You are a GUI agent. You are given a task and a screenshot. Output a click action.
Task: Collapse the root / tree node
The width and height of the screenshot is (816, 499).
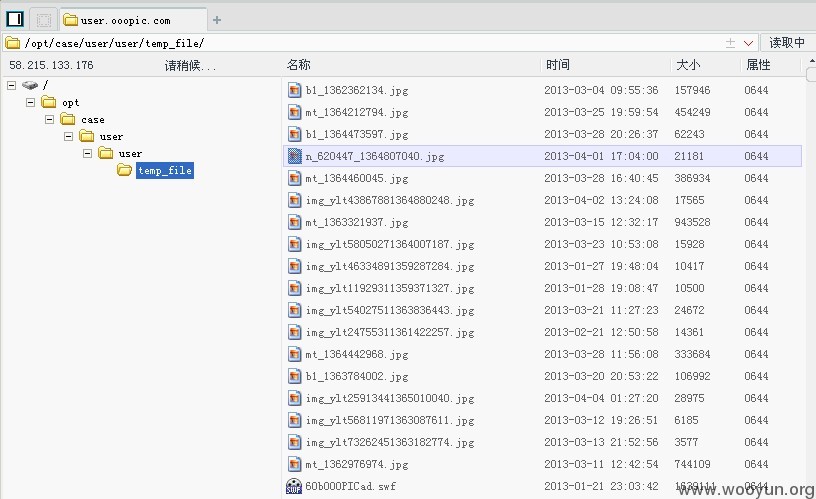tap(11, 85)
